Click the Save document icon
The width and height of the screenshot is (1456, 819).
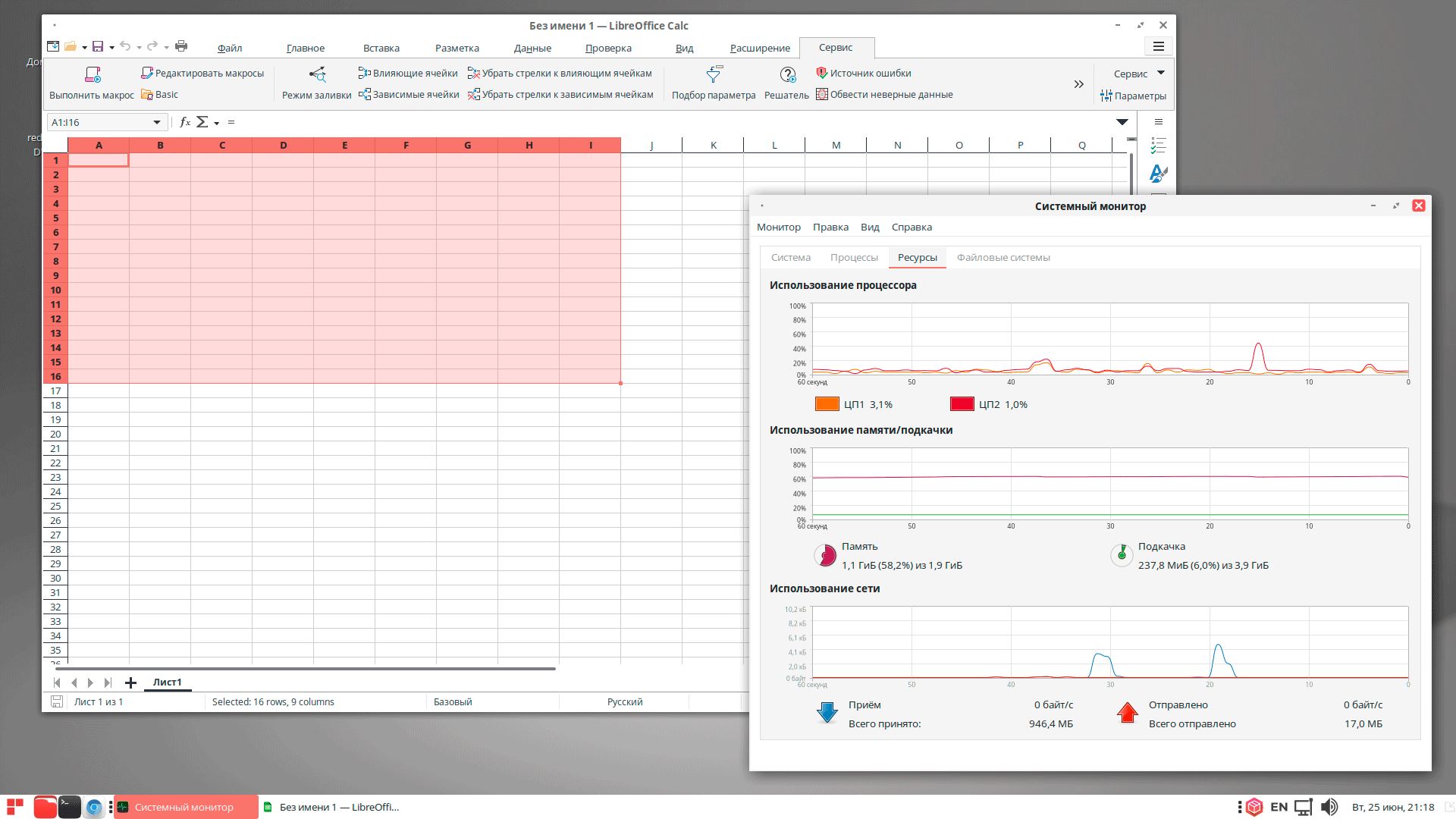click(x=98, y=46)
